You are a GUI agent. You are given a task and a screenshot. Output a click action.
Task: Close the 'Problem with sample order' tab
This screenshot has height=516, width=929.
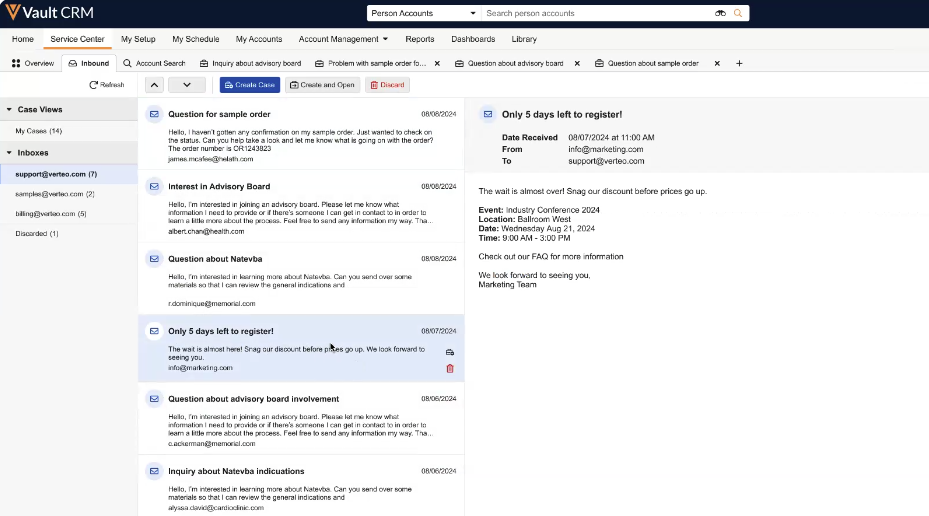437,63
